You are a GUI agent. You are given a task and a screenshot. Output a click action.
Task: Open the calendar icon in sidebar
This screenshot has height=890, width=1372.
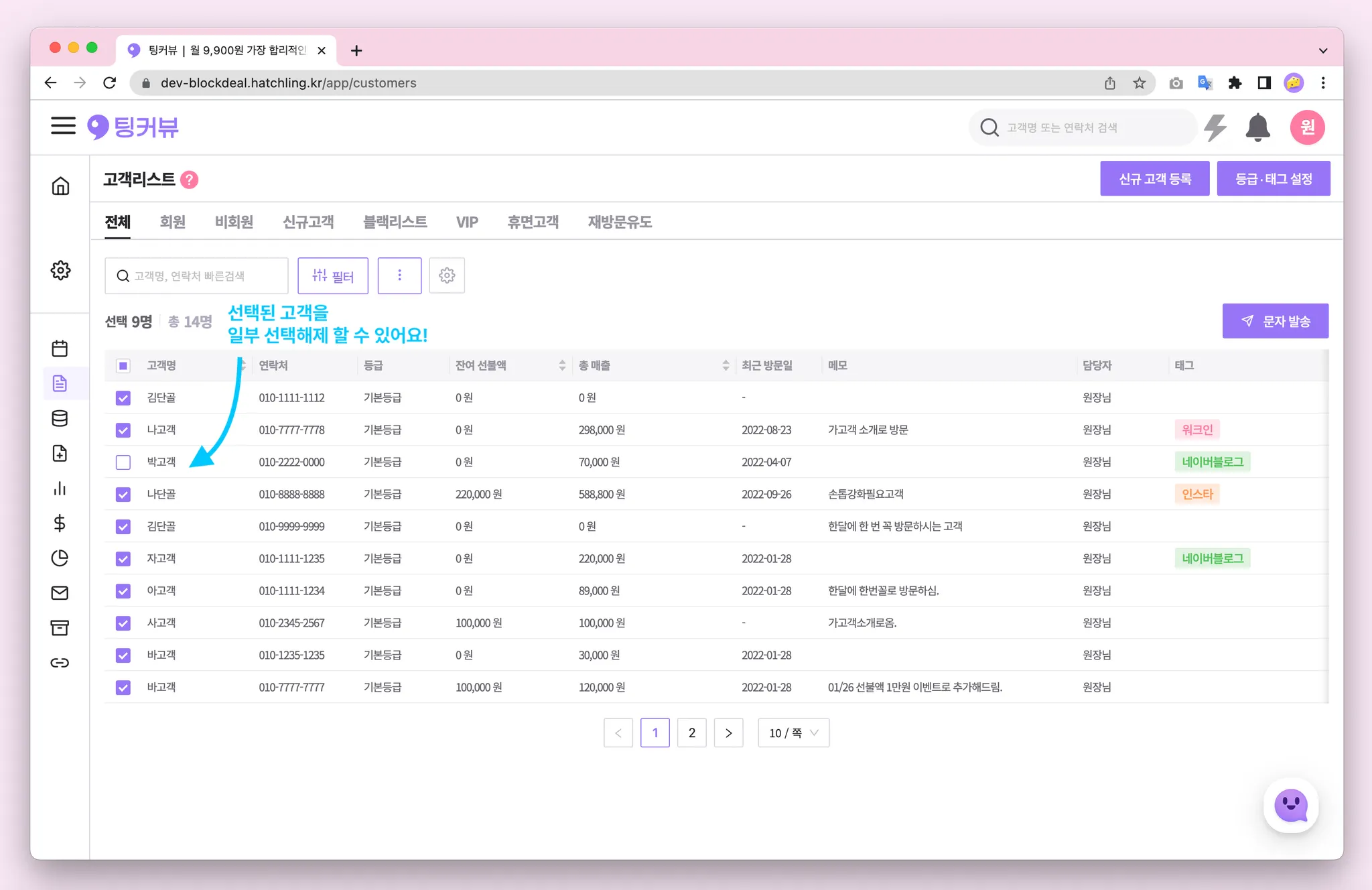coord(60,348)
